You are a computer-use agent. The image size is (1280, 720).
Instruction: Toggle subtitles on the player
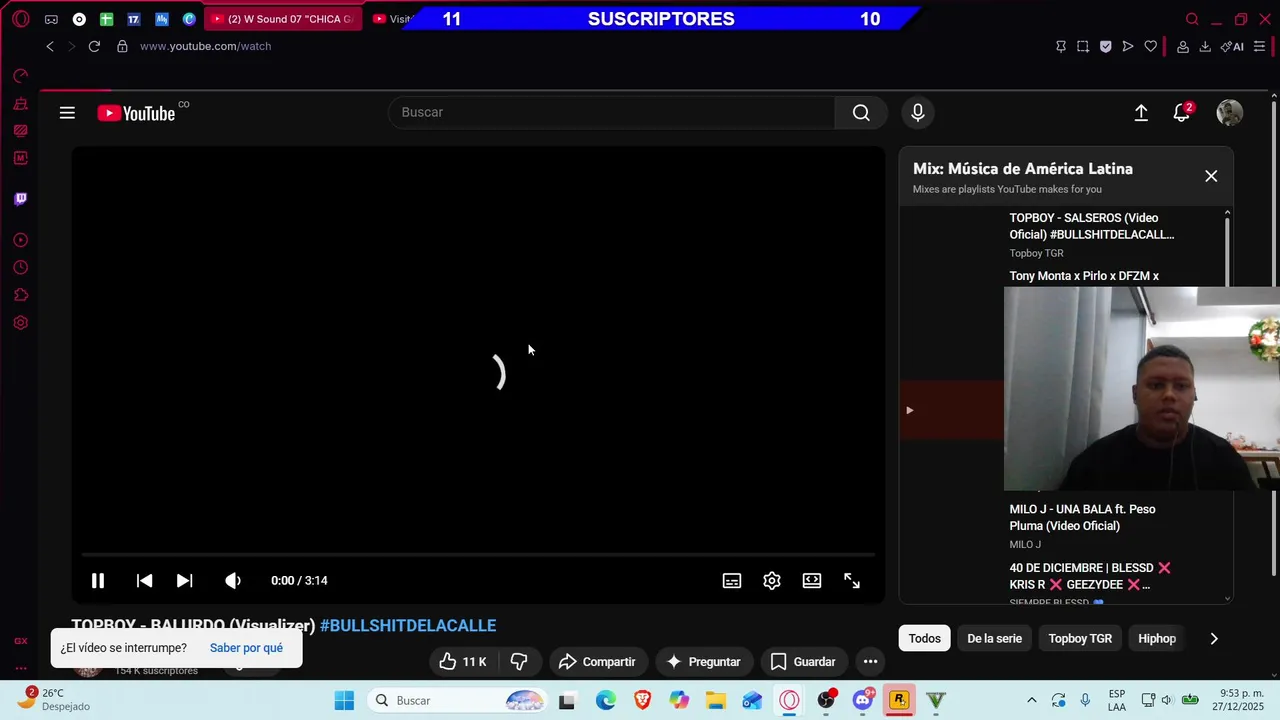click(732, 581)
